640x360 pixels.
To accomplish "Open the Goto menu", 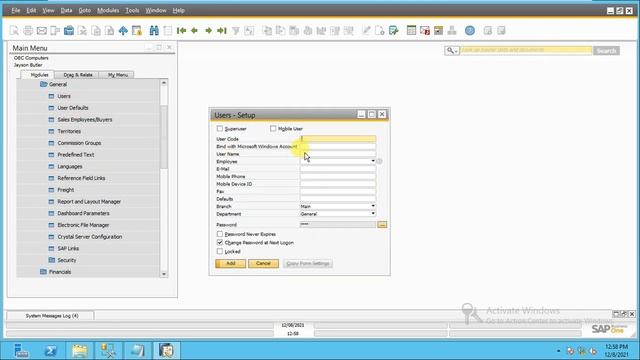I will click(x=84, y=10).
